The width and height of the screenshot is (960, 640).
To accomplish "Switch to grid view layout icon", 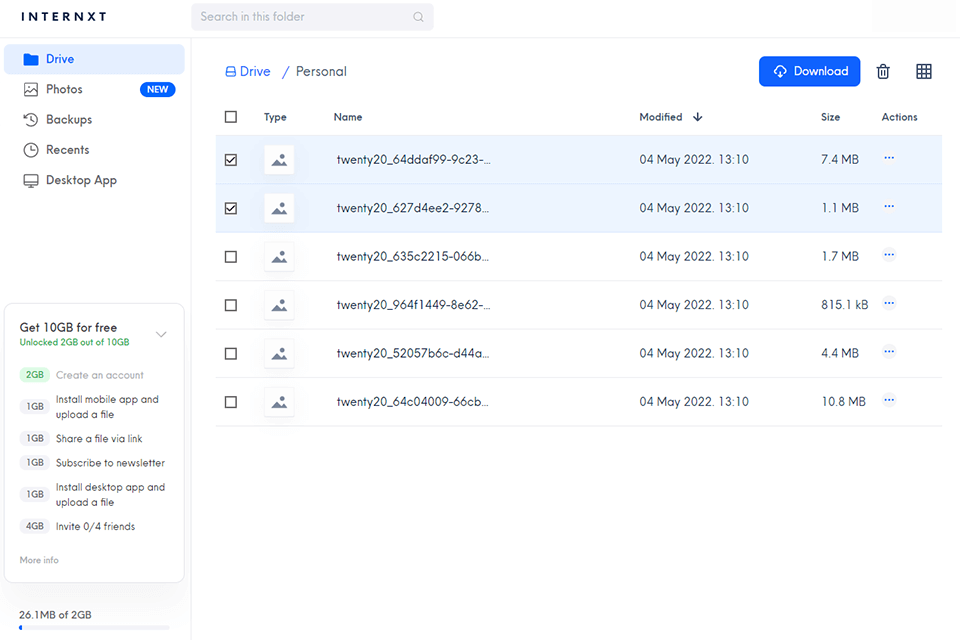I will coord(924,71).
